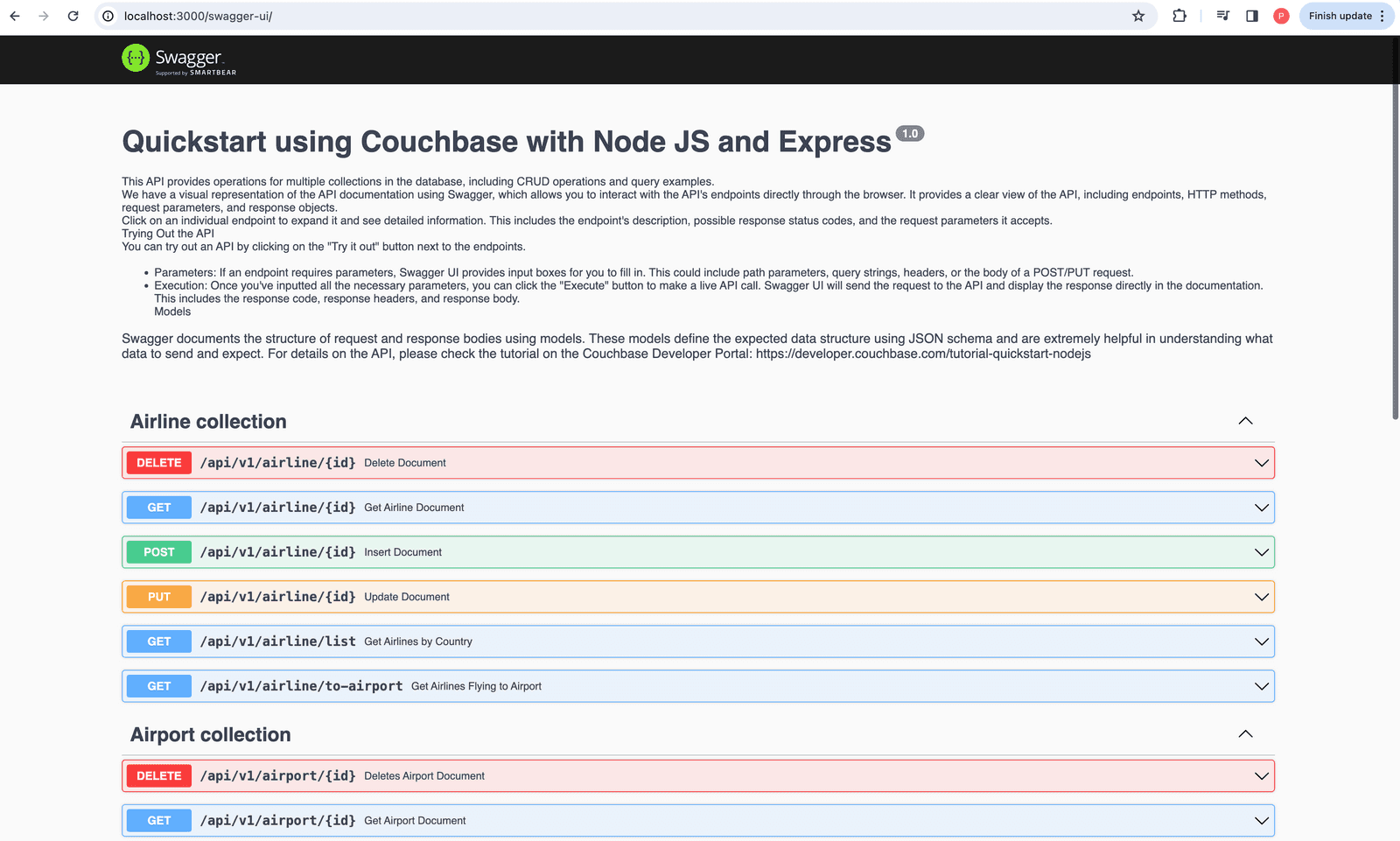Navigate back using the browser back arrow
This screenshot has width=1400, height=841.
(14, 16)
